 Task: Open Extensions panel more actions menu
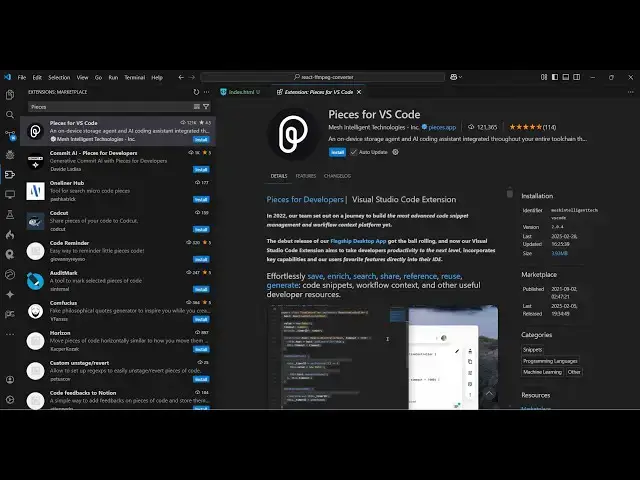[x=207, y=92]
